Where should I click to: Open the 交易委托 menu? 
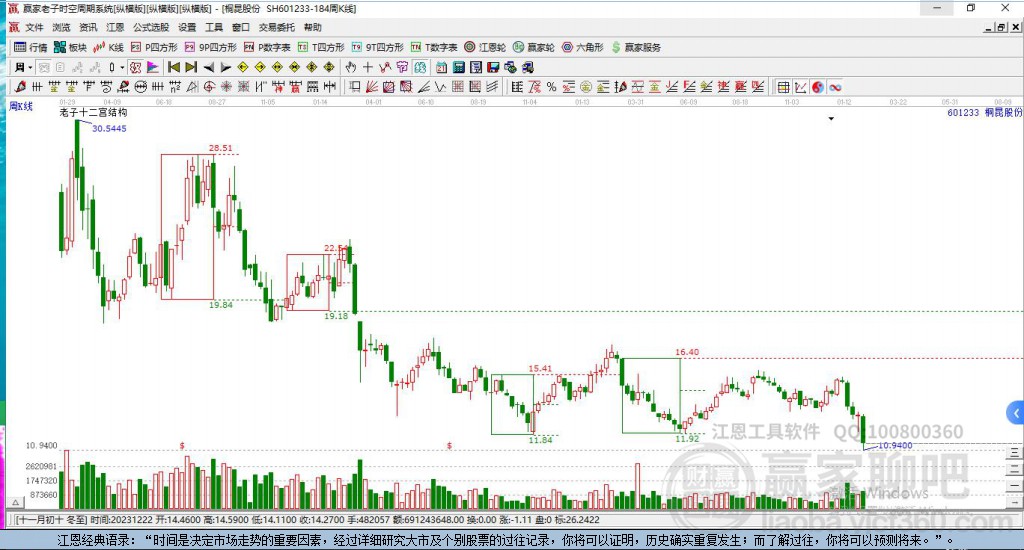point(277,27)
